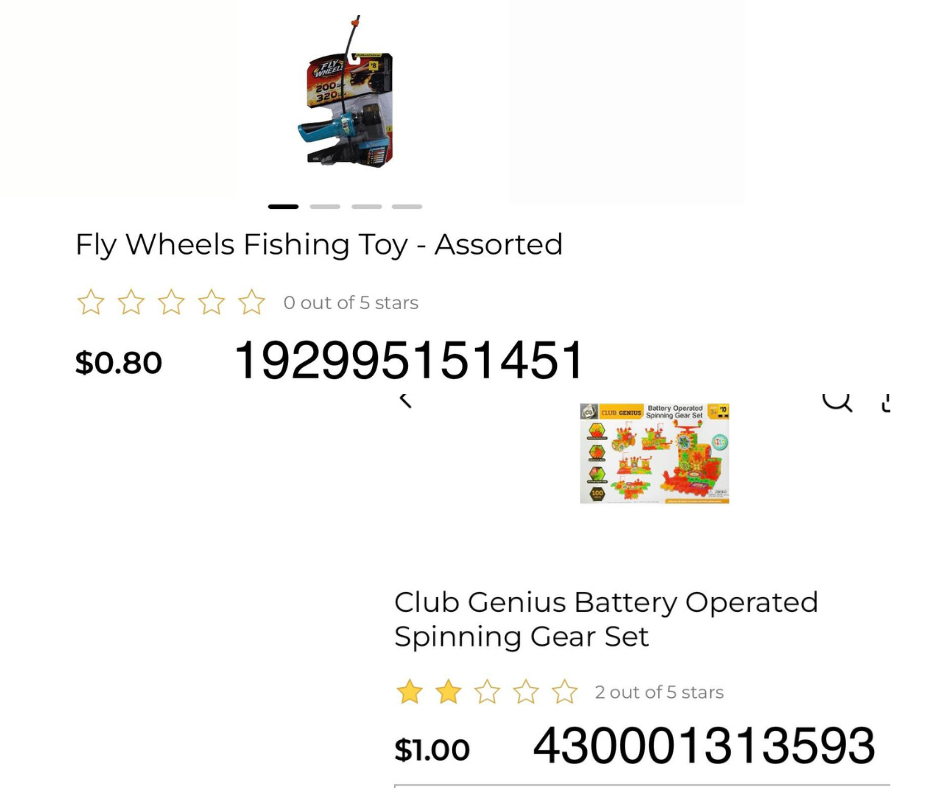Rate Fly Wheels toy five stars
940x788 pixels.
point(252,302)
